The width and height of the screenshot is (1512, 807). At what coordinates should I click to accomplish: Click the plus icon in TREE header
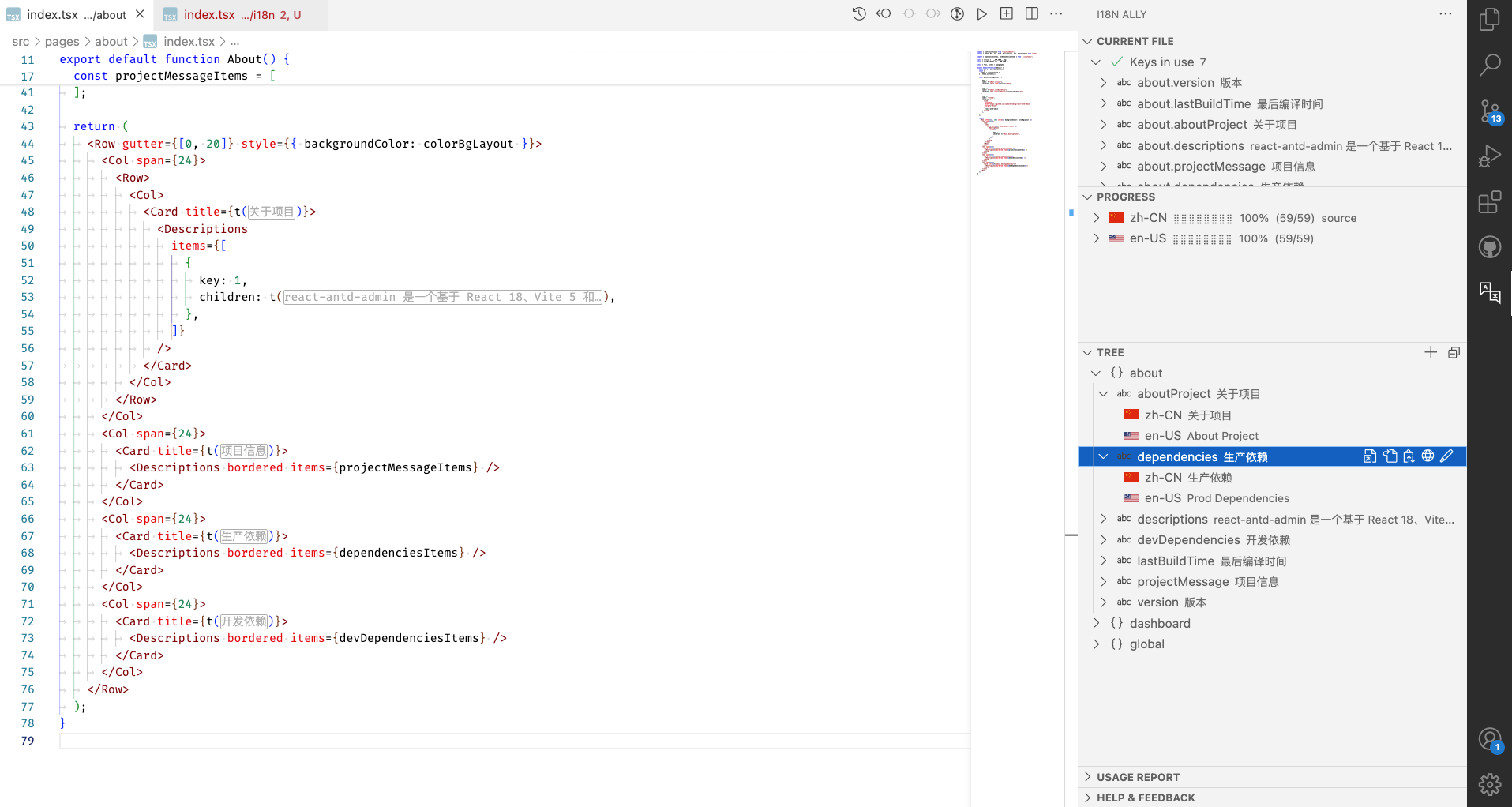1431,352
